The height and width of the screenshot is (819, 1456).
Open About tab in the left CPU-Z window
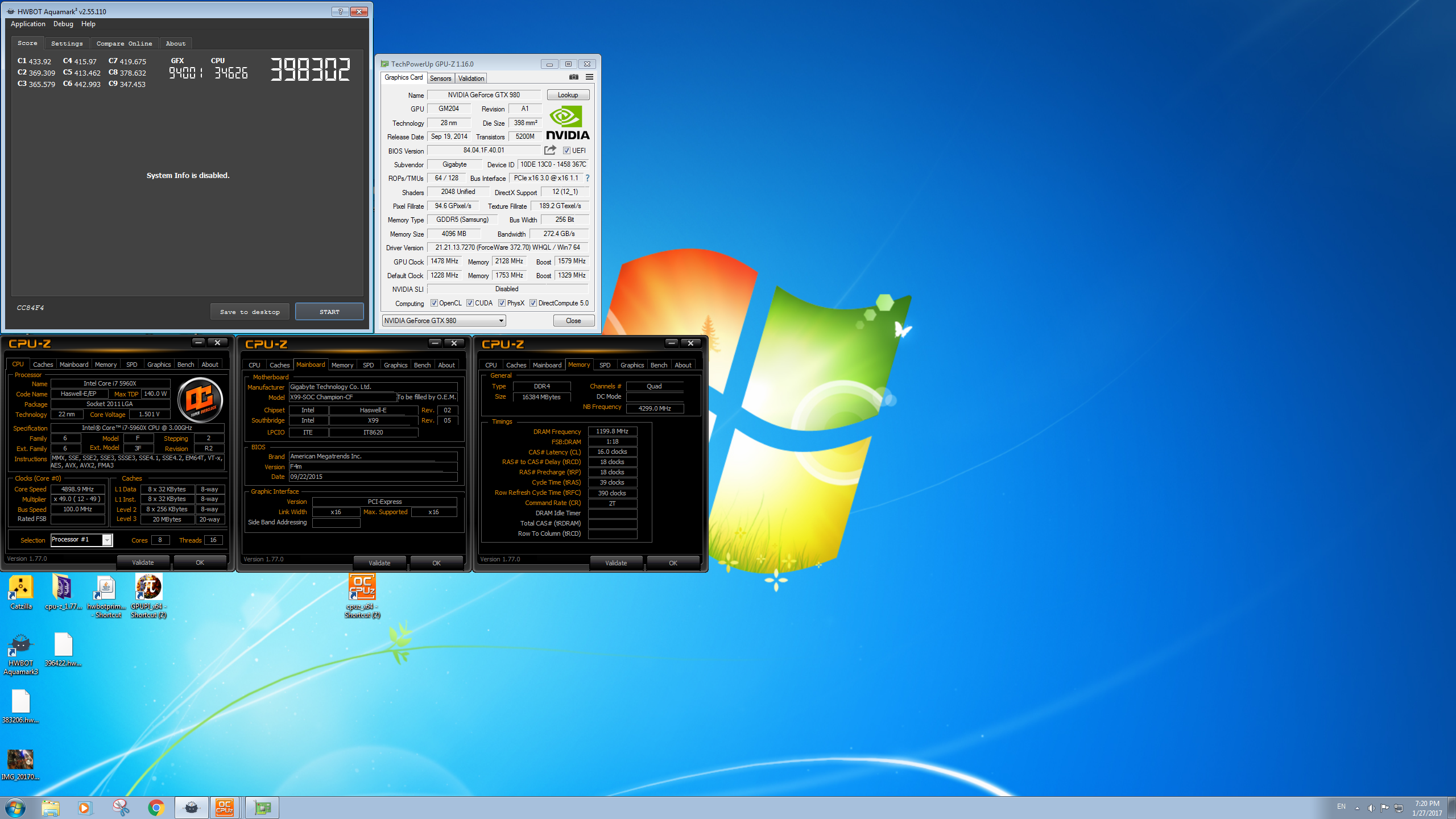coord(210,365)
